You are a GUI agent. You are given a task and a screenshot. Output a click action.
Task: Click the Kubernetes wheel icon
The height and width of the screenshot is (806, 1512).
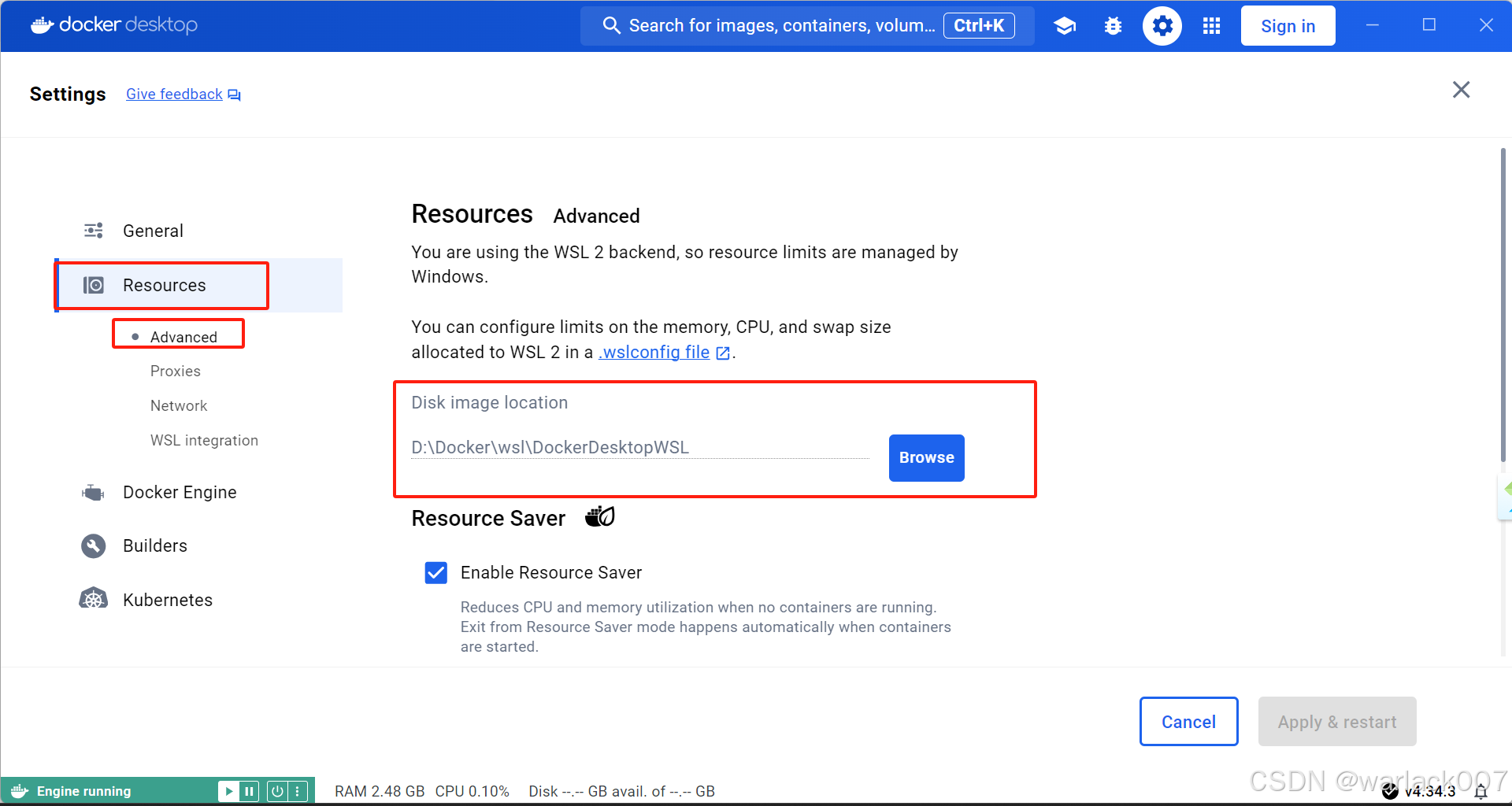93,599
